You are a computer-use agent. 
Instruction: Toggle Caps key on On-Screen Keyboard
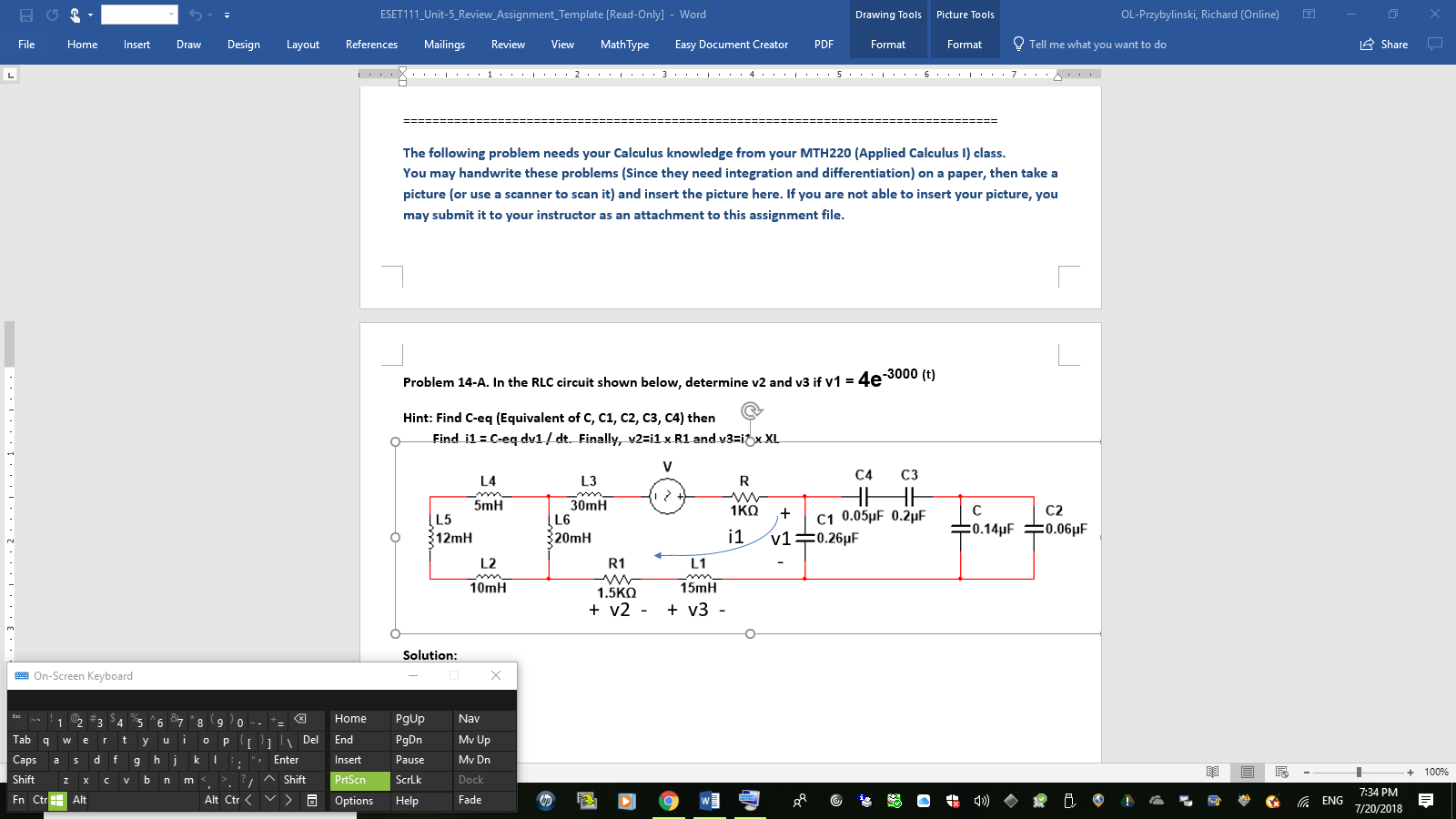[25, 760]
